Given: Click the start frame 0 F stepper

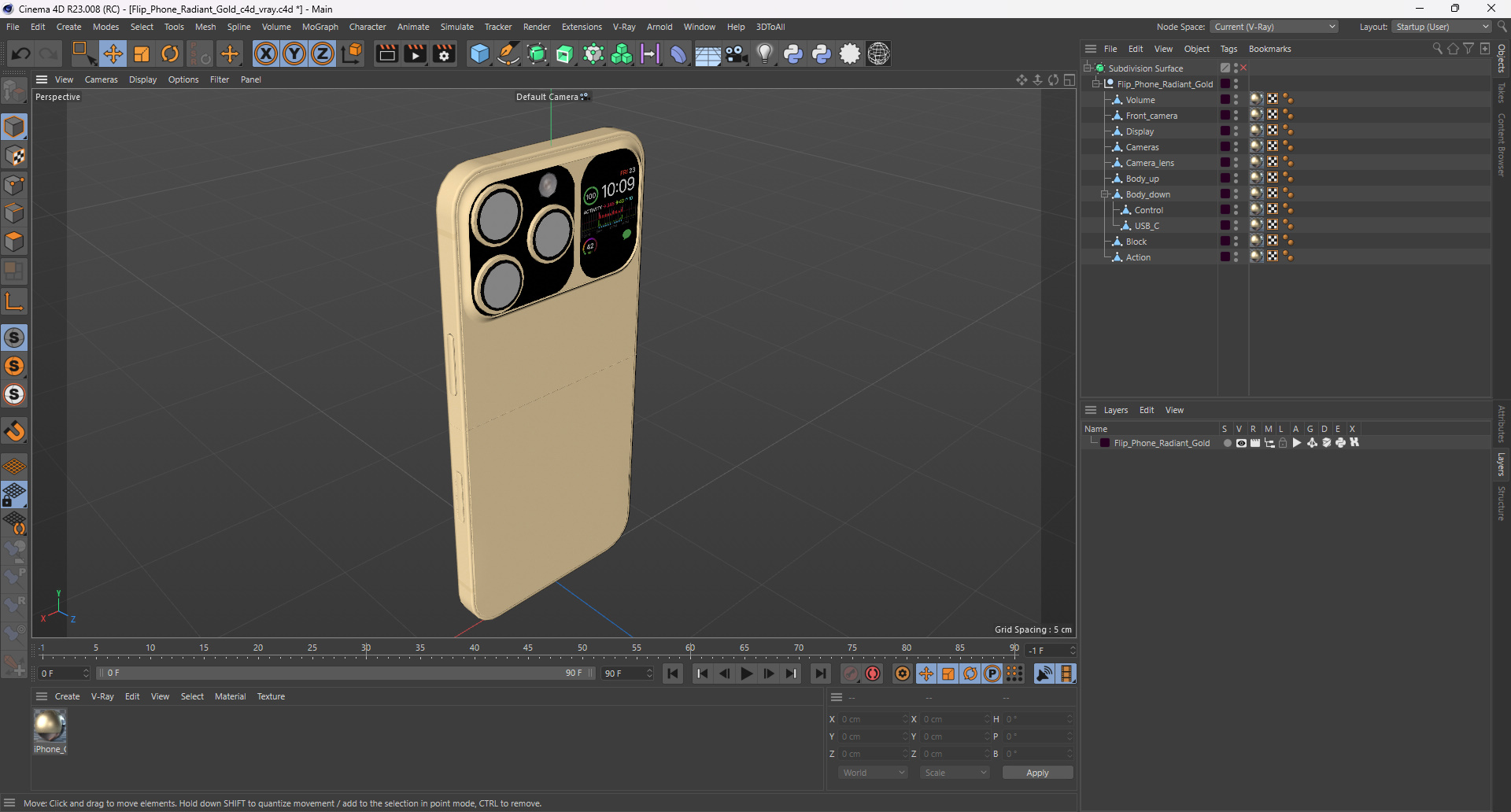Looking at the screenshot, I should (86, 674).
